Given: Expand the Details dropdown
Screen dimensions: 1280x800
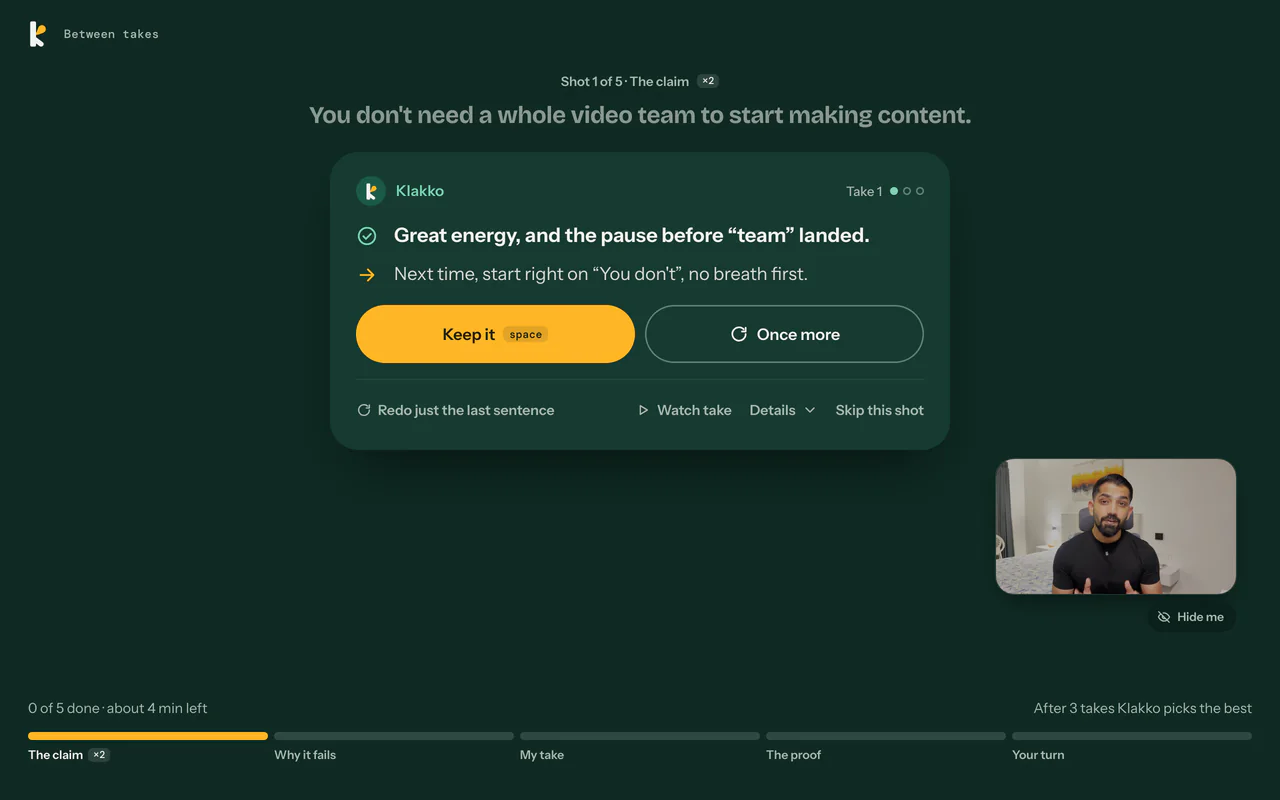Looking at the screenshot, I should click(782, 410).
